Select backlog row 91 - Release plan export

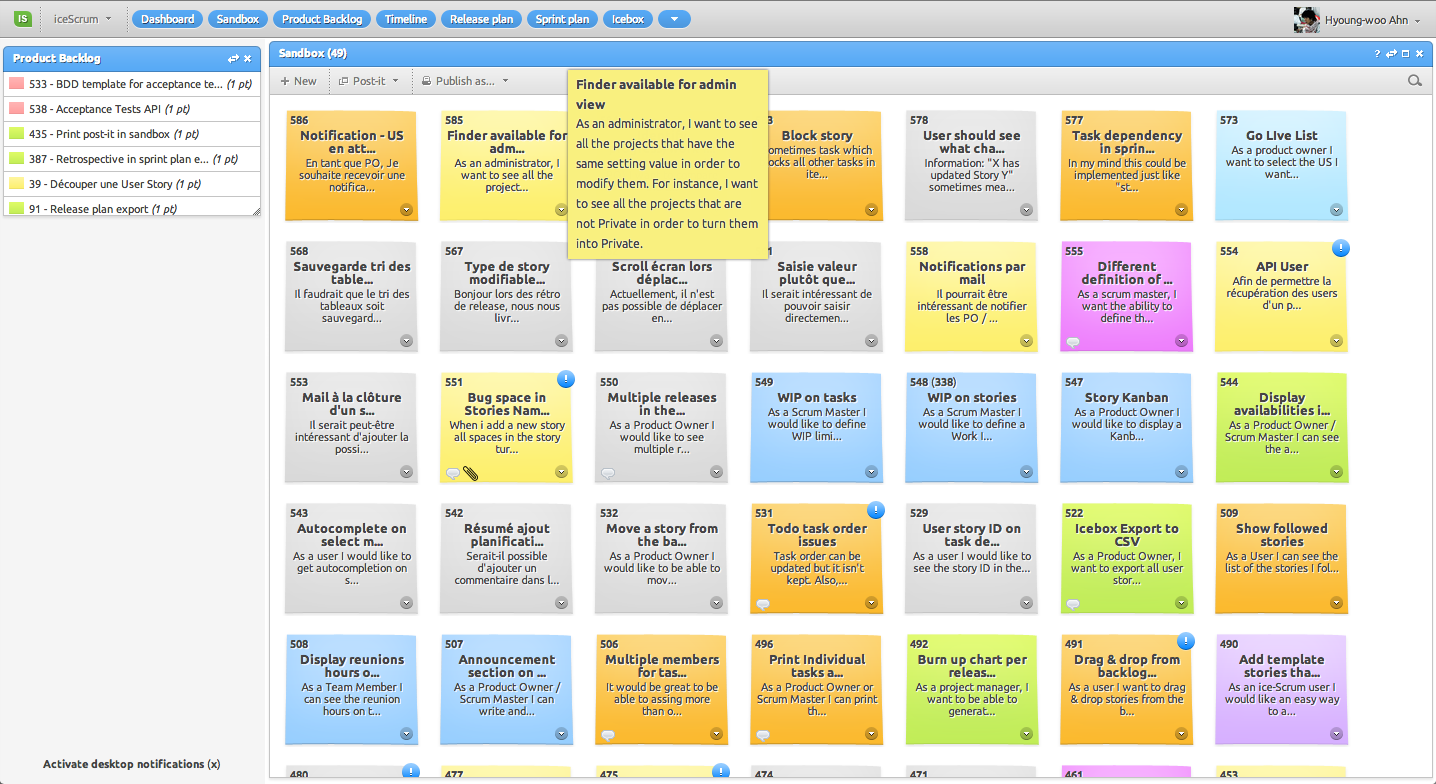click(132, 209)
